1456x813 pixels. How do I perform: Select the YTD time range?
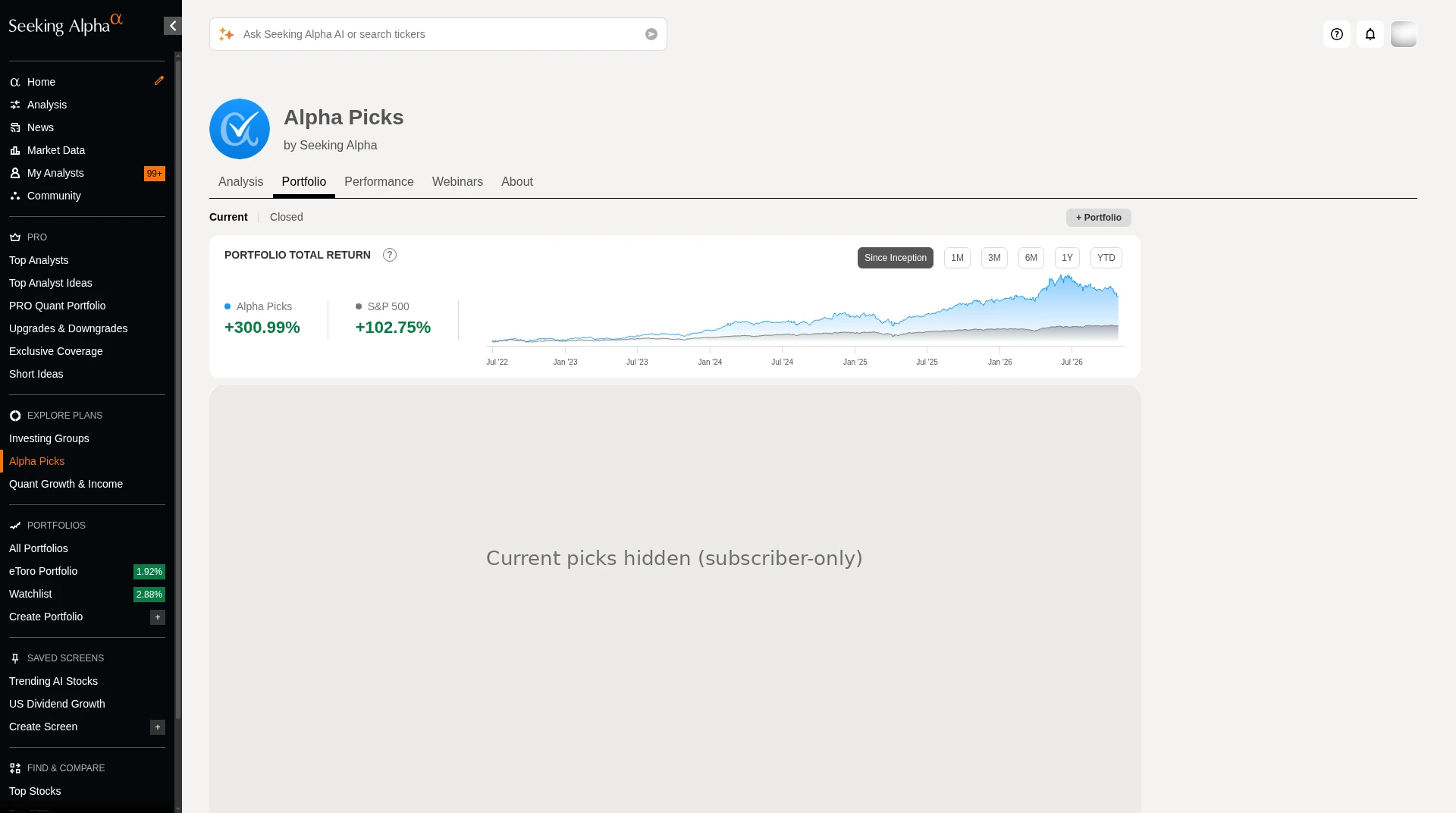pos(1106,258)
